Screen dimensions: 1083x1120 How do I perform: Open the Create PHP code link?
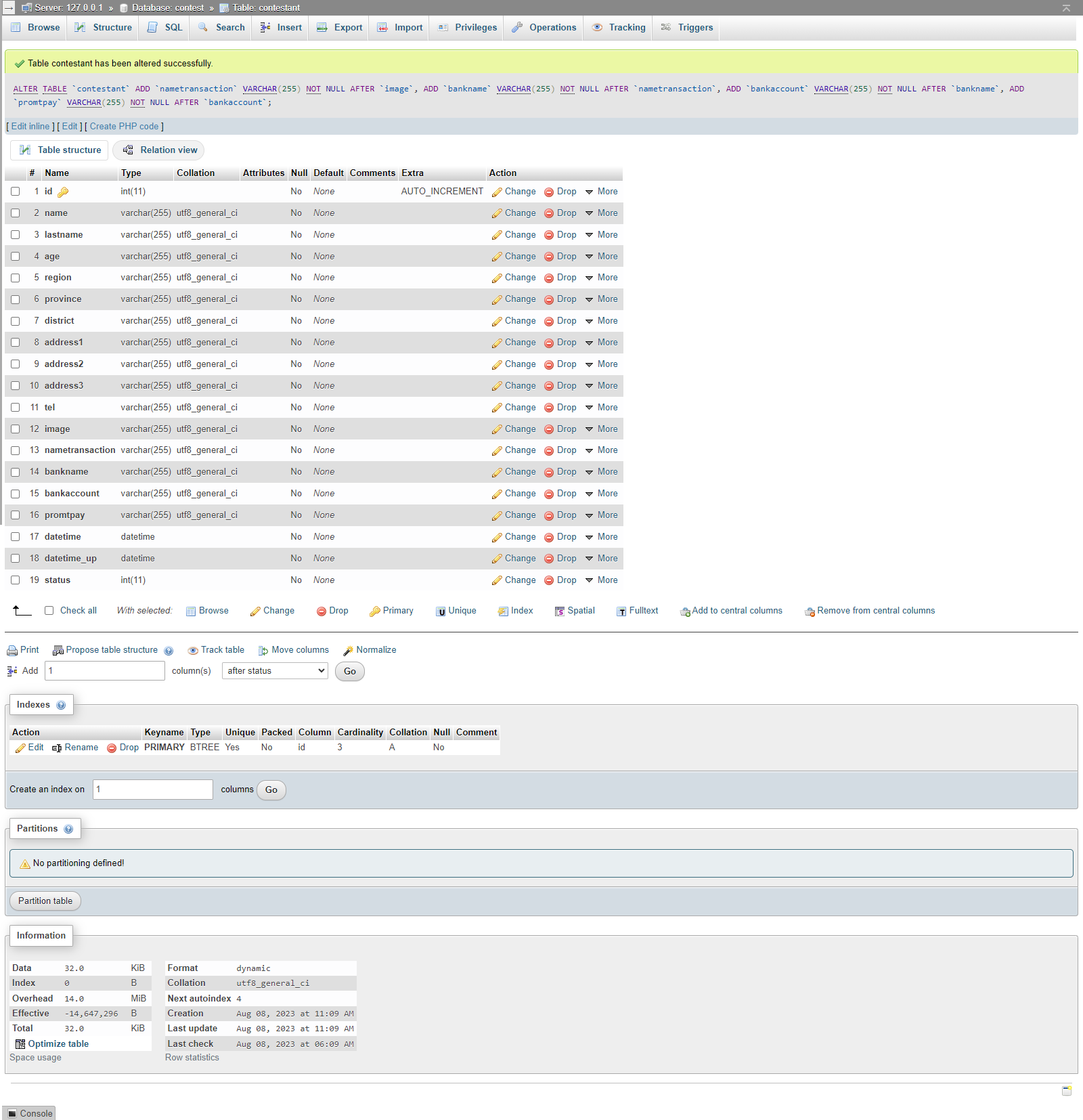click(124, 127)
